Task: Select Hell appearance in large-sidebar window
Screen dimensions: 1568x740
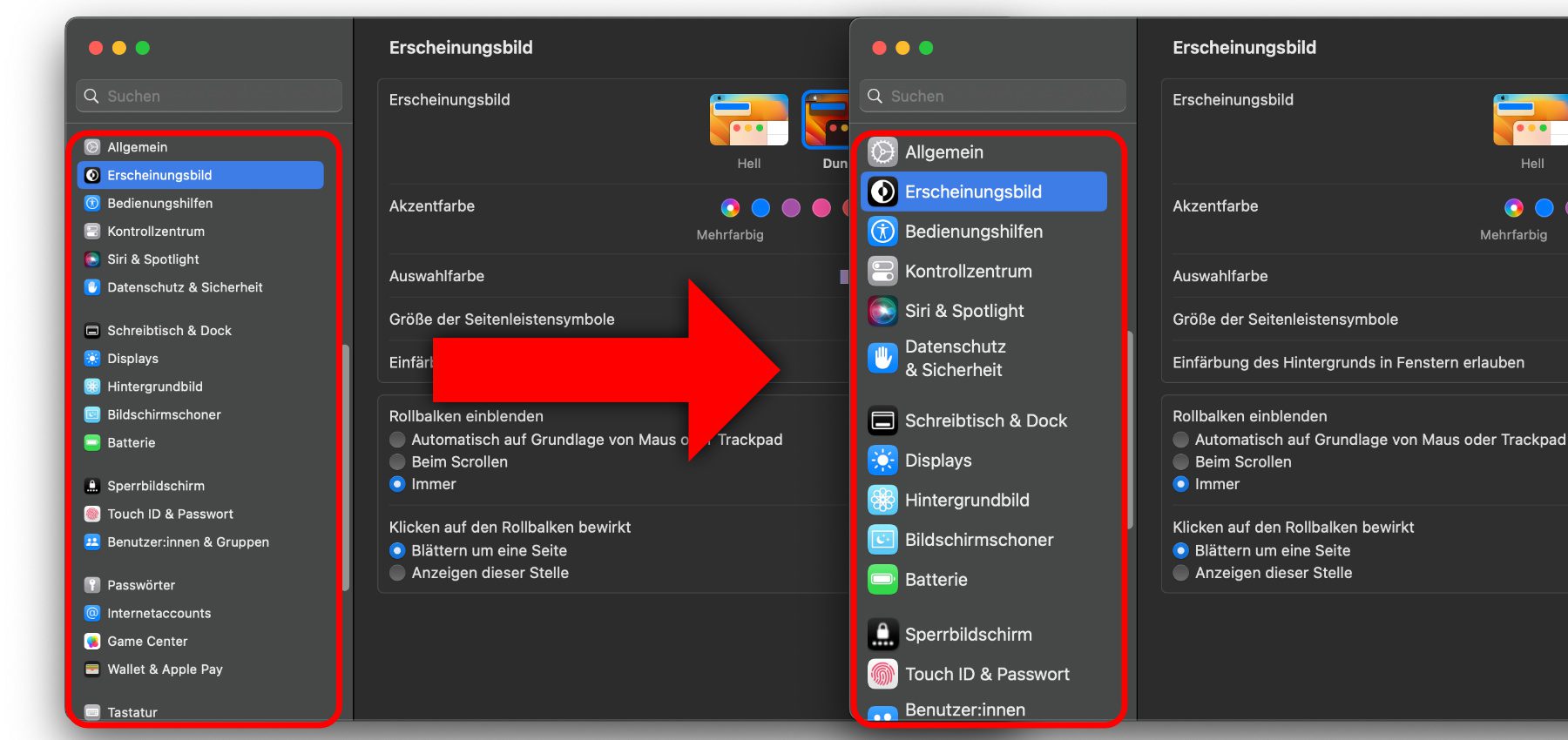Action: [1530, 121]
